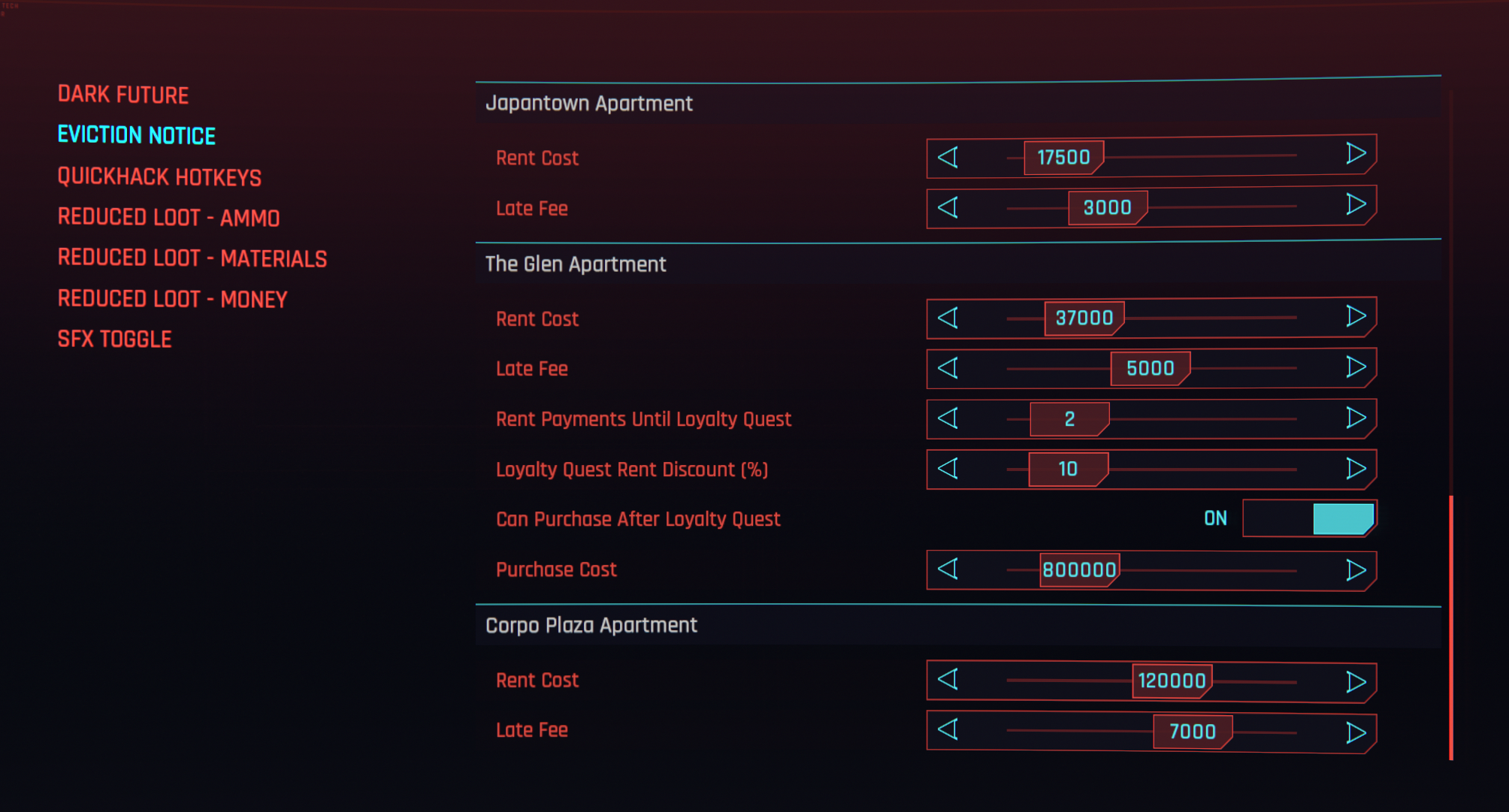
Task: Increase Corpo Plaza Late Fee with right arrow
Action: tap(1356, 732)
